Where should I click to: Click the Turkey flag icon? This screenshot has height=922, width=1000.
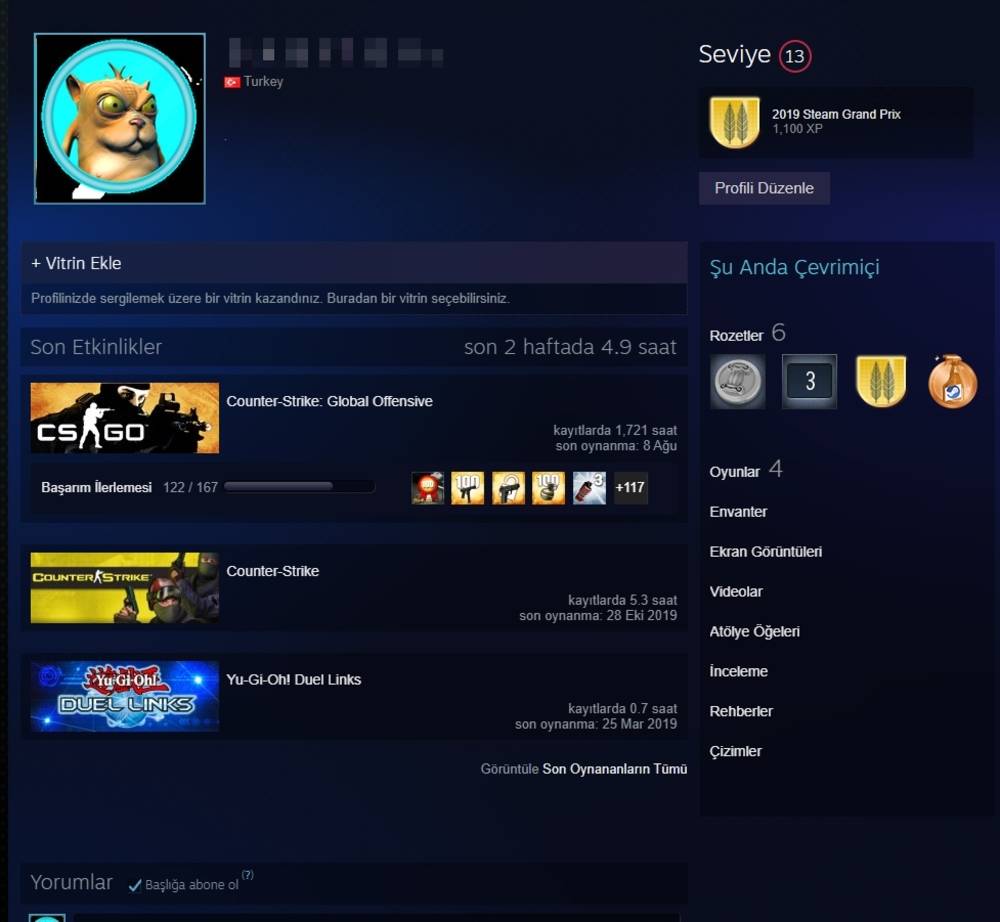pos(232,82)
